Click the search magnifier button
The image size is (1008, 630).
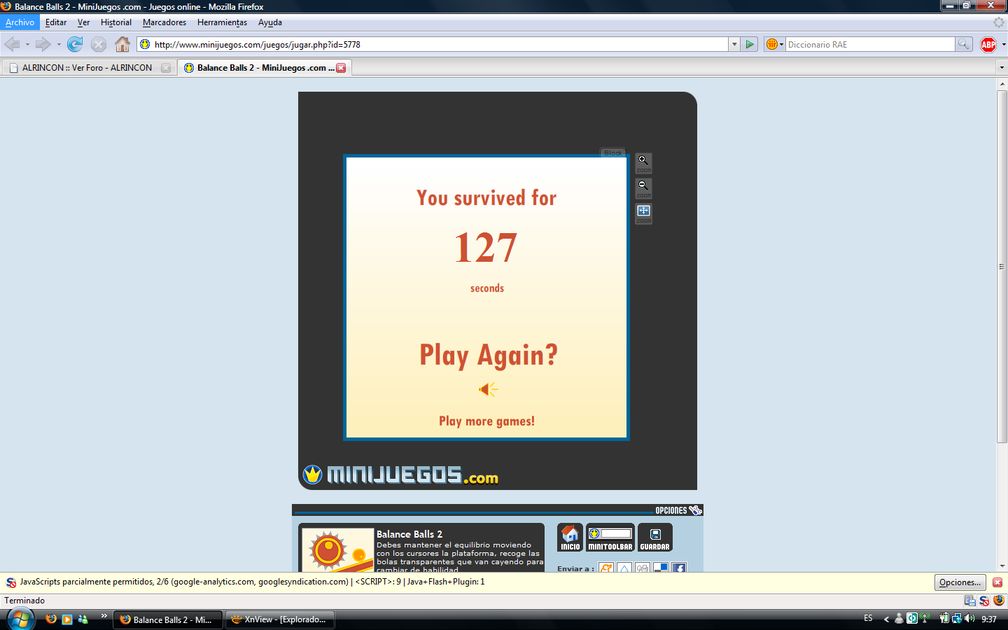[x=963, y=44]
